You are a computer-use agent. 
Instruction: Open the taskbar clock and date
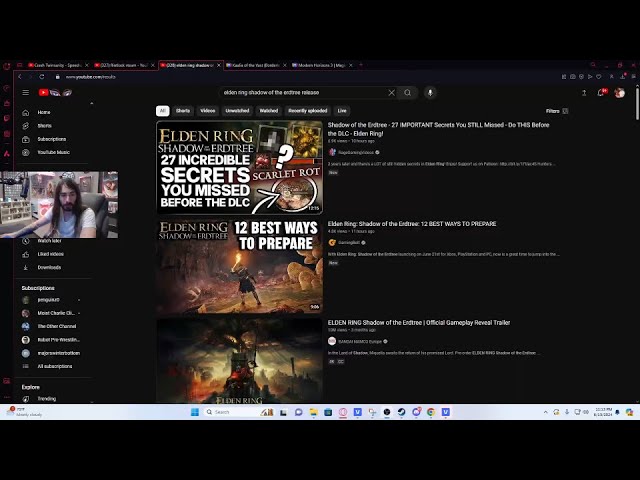pos(603,412)
